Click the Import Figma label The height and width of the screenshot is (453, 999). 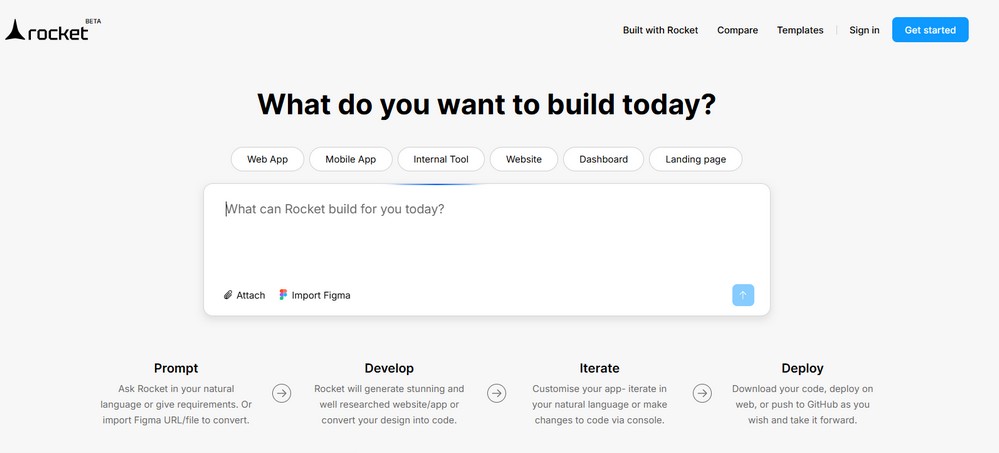click(x=321, y=295)
